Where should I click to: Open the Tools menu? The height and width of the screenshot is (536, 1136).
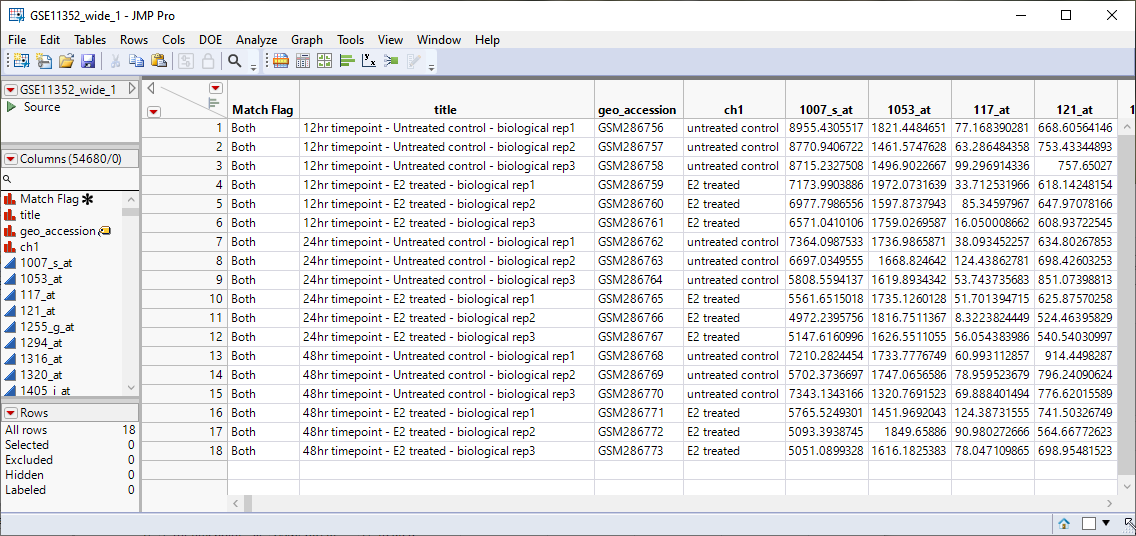click(x=351, y=40)
